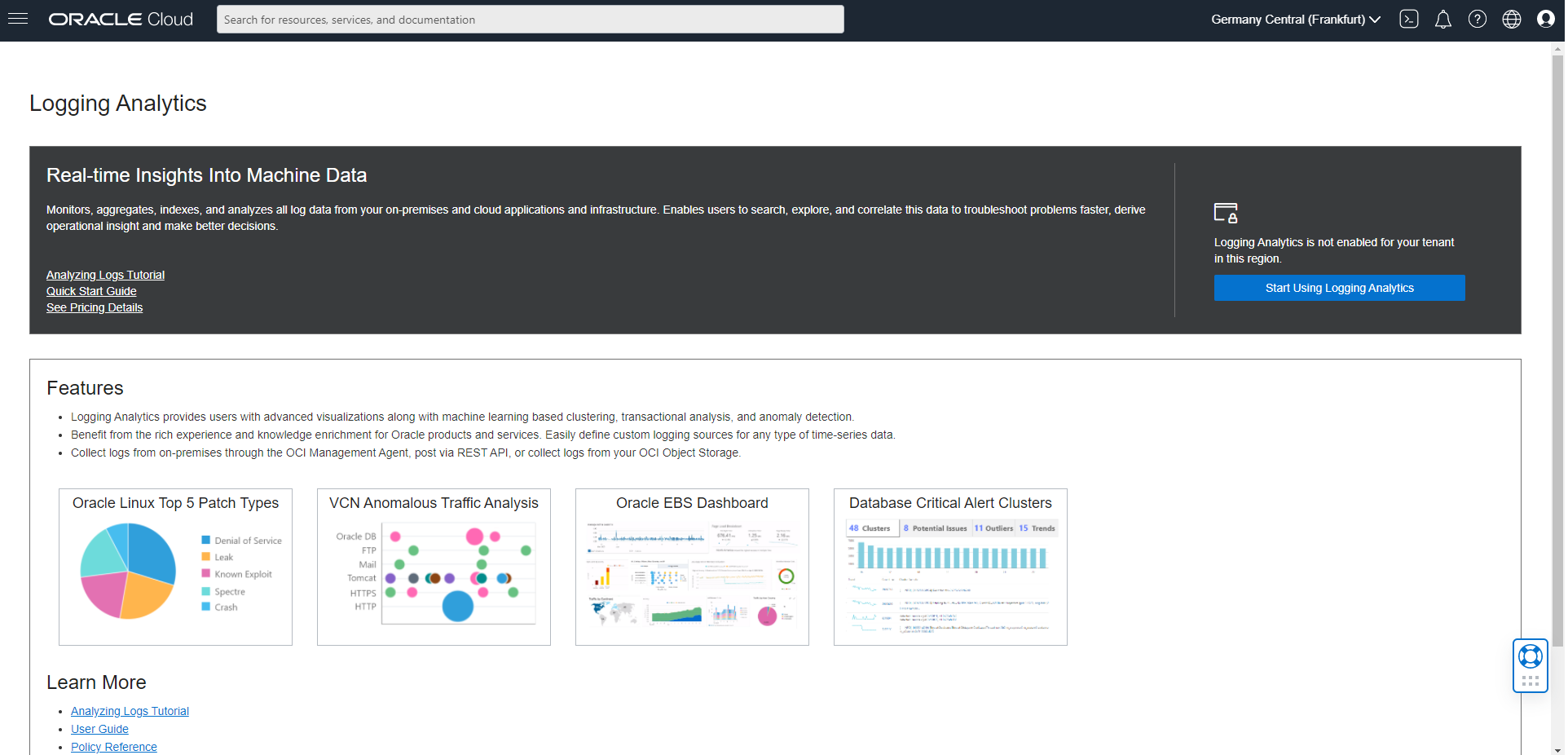
Task: Click the support widget's dotted grip handle
Action: coord(1531,681)
